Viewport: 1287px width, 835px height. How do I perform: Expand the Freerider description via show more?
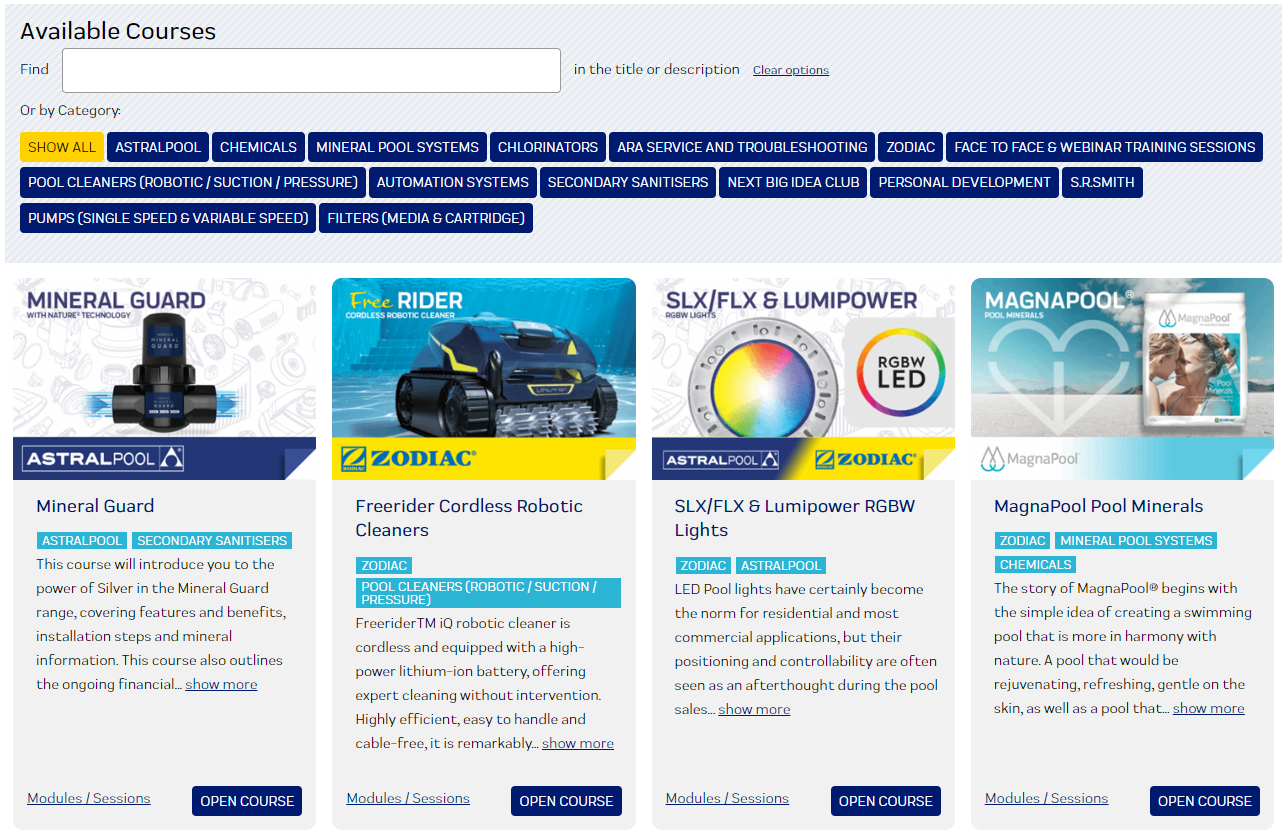pos(578,743)
